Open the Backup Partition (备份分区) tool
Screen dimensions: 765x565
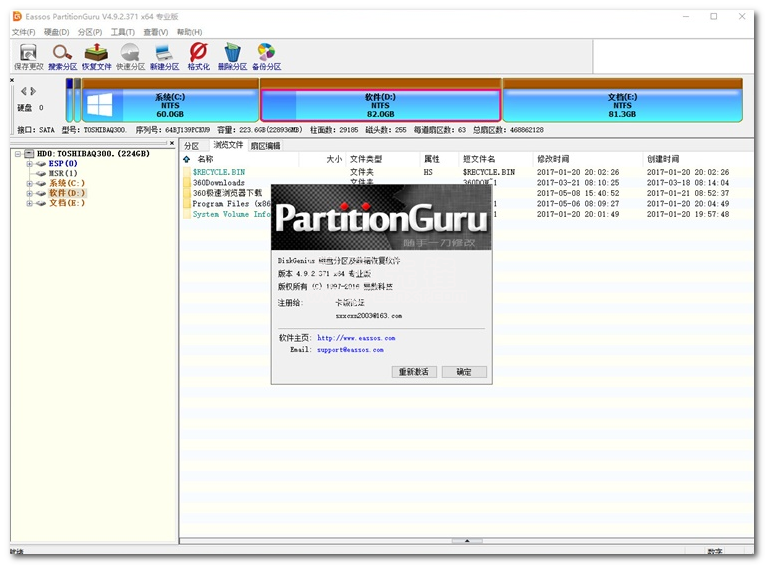[266, 57]
